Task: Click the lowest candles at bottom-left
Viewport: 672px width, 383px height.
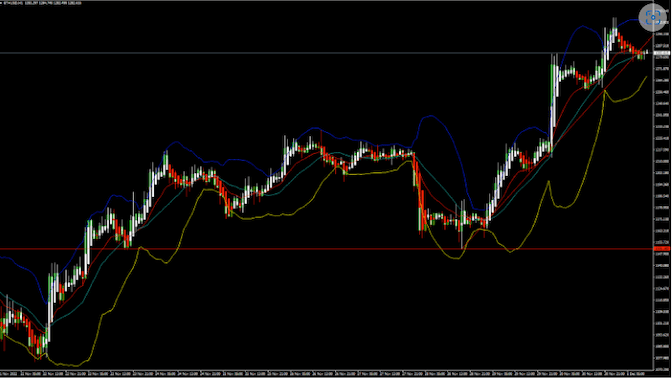Action: click(x=39, y=346)
